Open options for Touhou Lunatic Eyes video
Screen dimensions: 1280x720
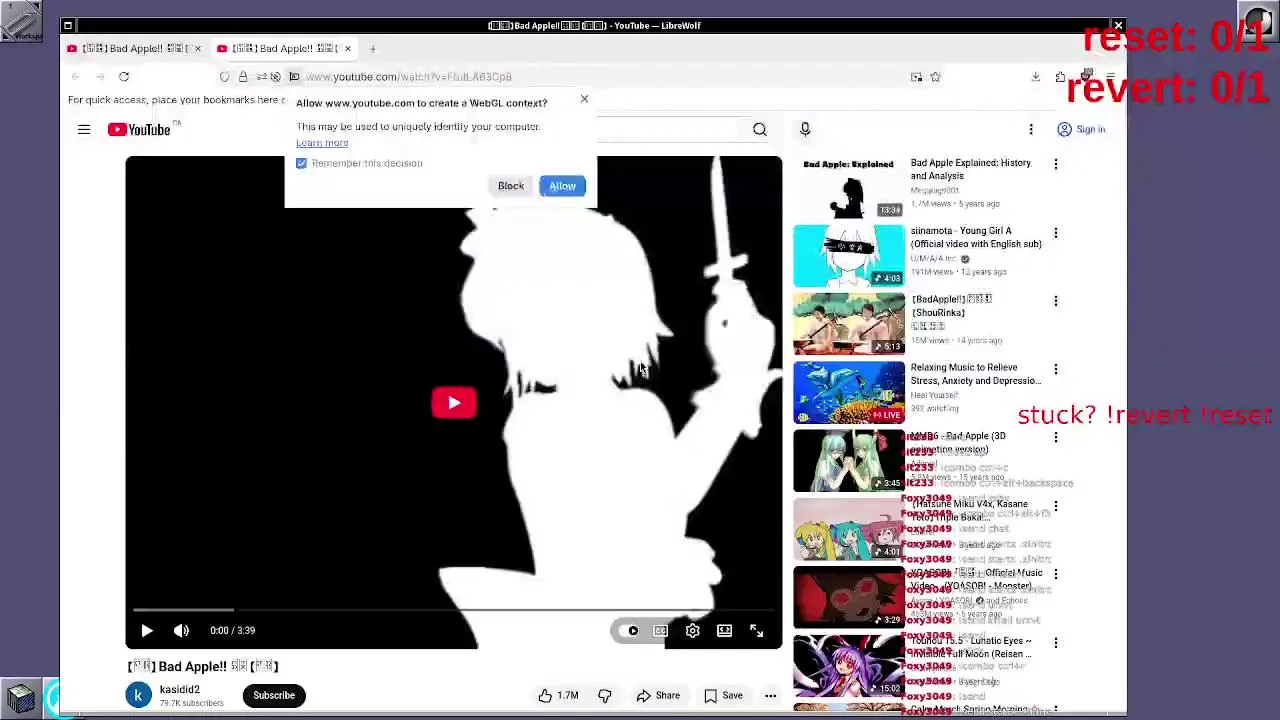point(1056,643)
